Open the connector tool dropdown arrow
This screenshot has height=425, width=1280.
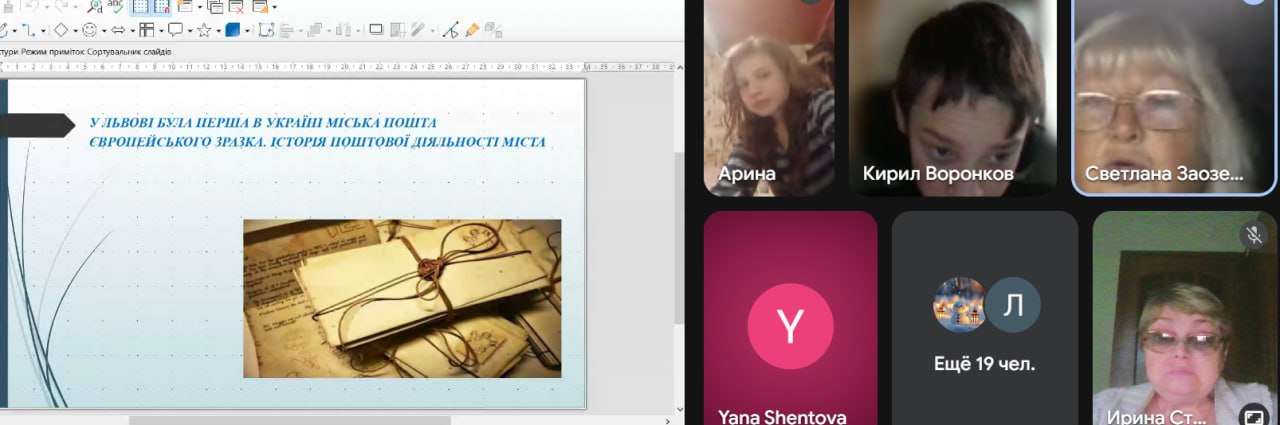point(43,31)
